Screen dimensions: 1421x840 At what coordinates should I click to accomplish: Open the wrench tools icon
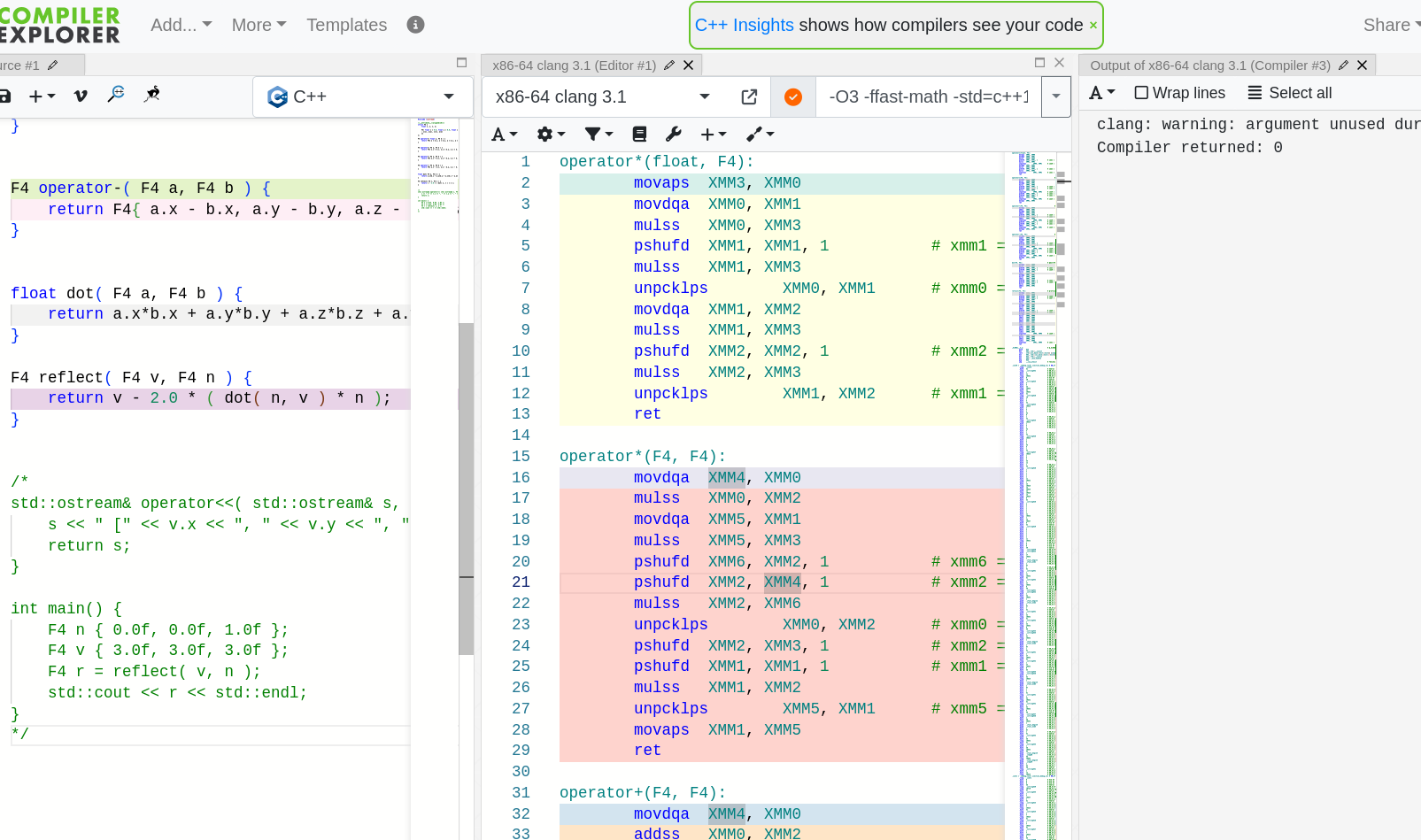(674, 135)
